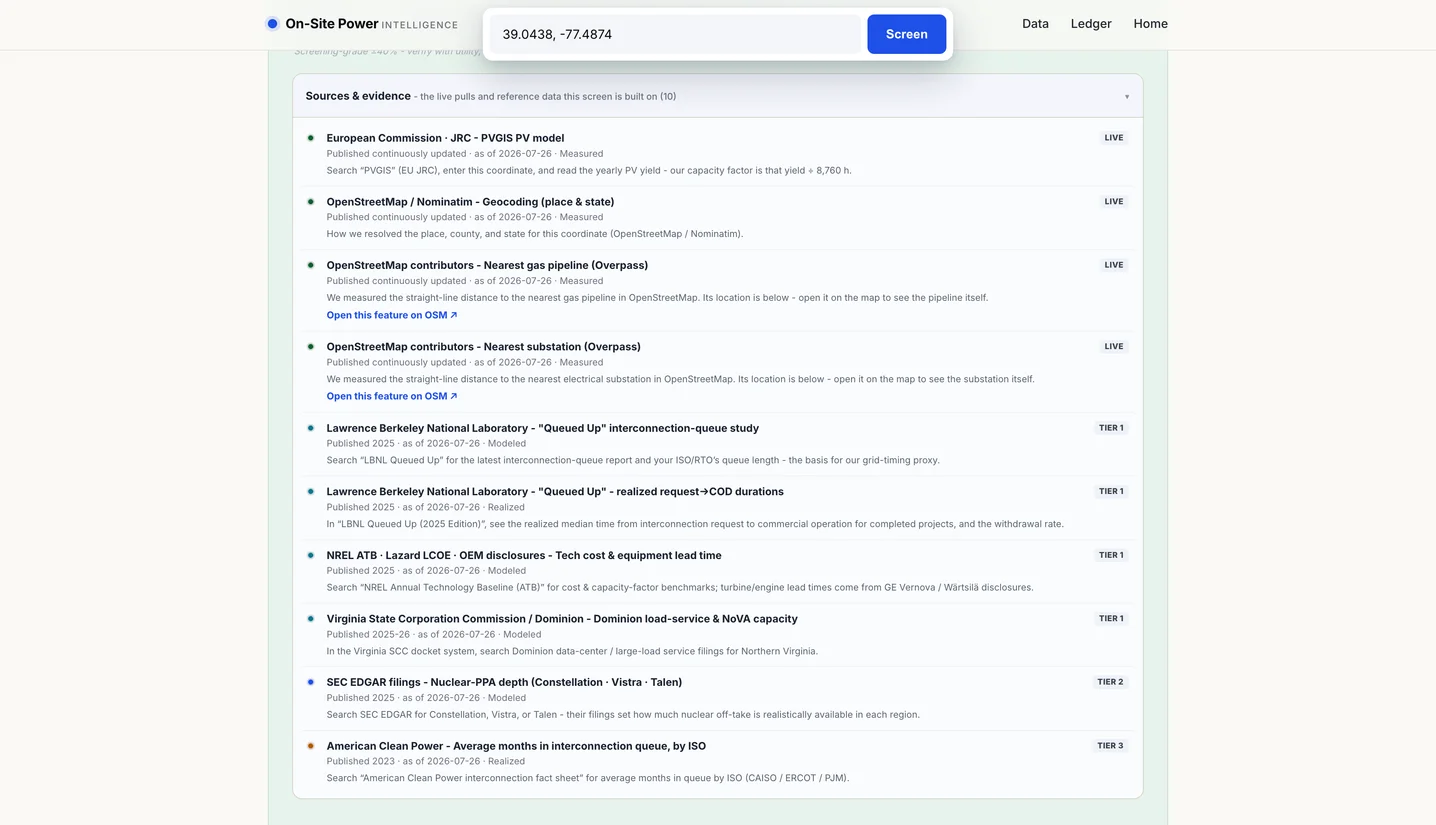
Task: Click the On-Site Power Intelligence brand name
Action: pos(371,24)
